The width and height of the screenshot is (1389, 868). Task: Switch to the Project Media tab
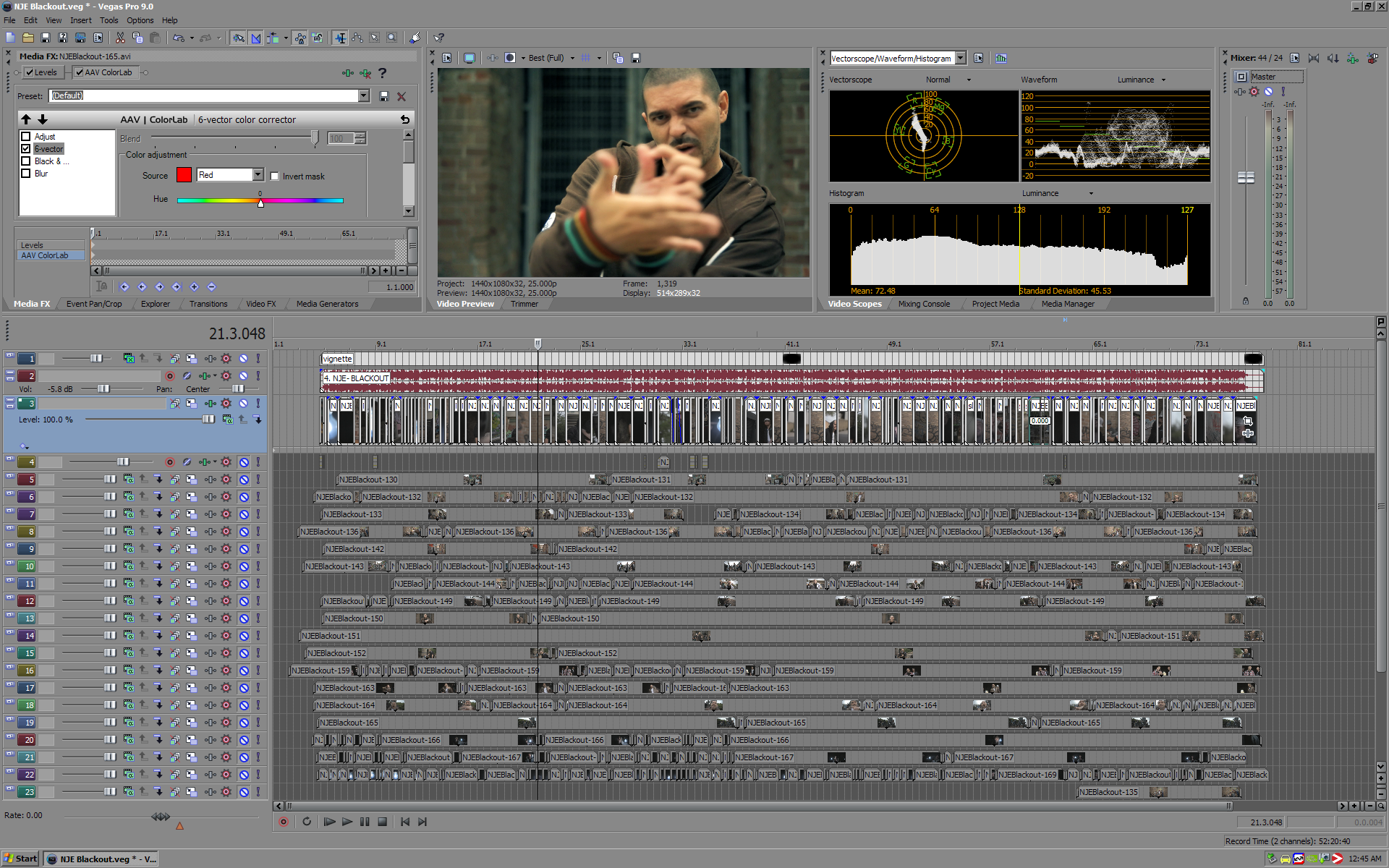995,304
